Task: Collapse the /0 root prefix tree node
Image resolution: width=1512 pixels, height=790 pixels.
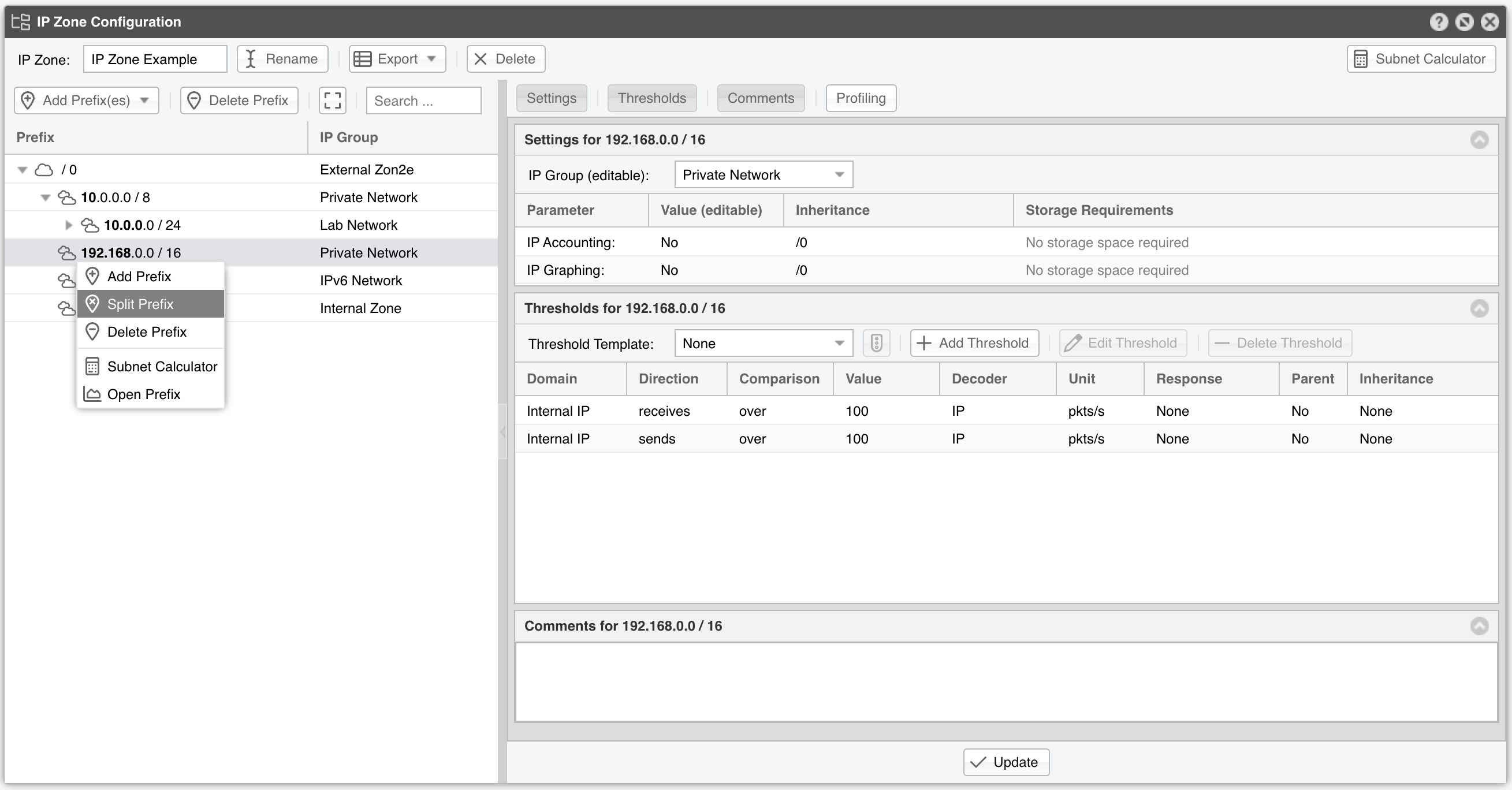Action: click(23, 170)
